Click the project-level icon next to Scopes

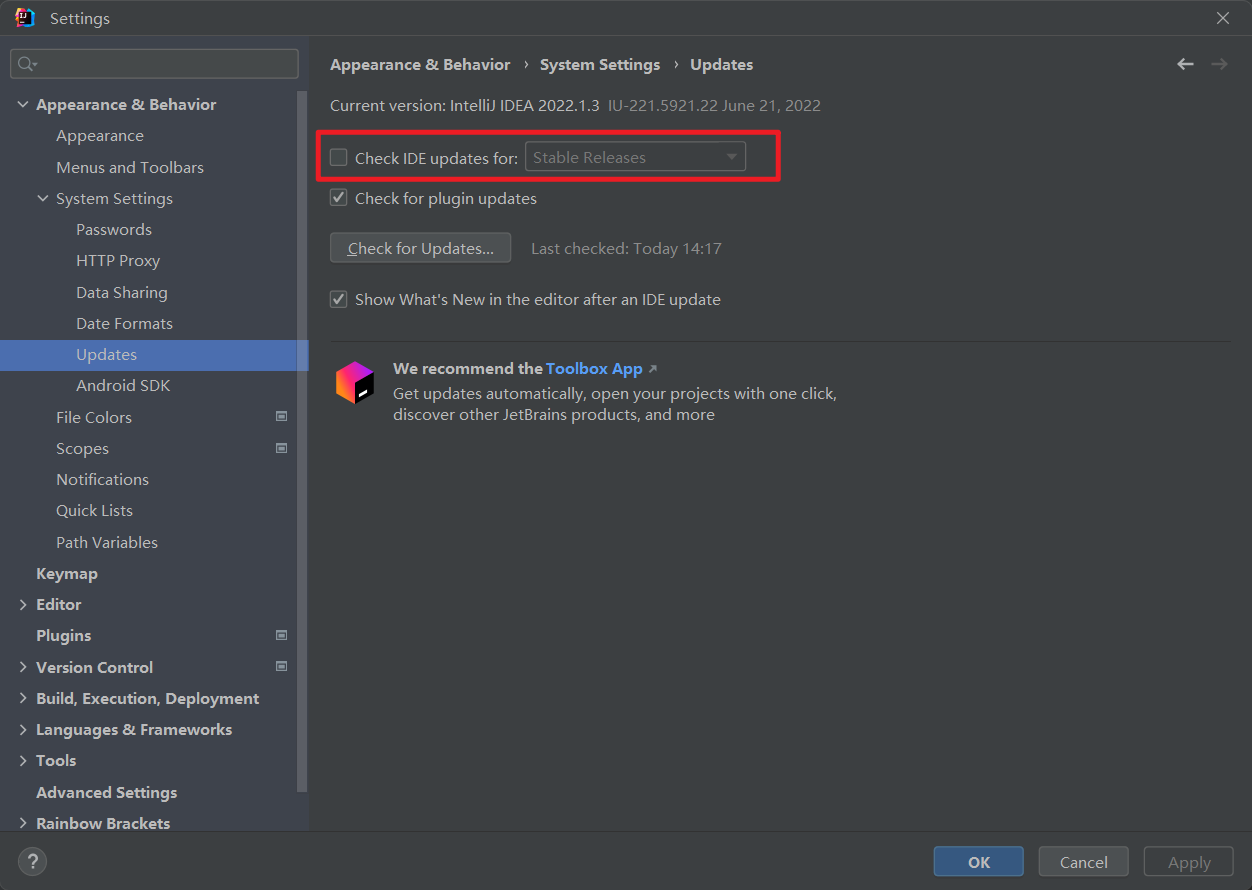pos(281,448)
